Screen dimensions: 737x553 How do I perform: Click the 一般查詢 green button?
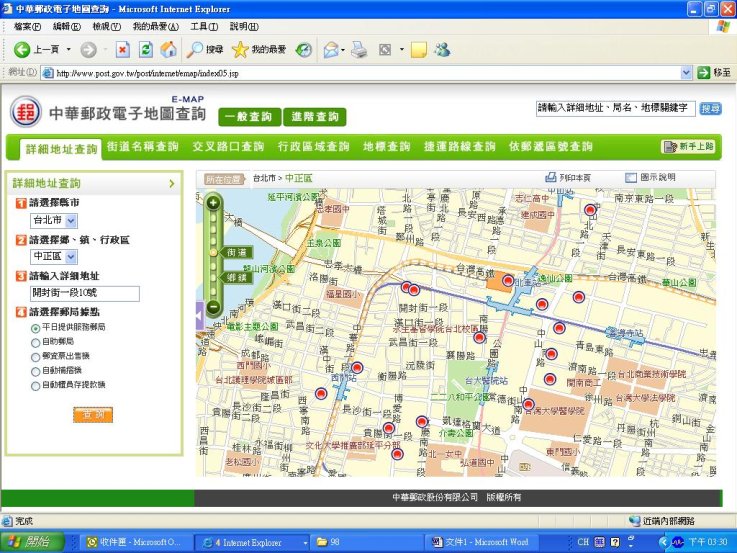point(250,117)
